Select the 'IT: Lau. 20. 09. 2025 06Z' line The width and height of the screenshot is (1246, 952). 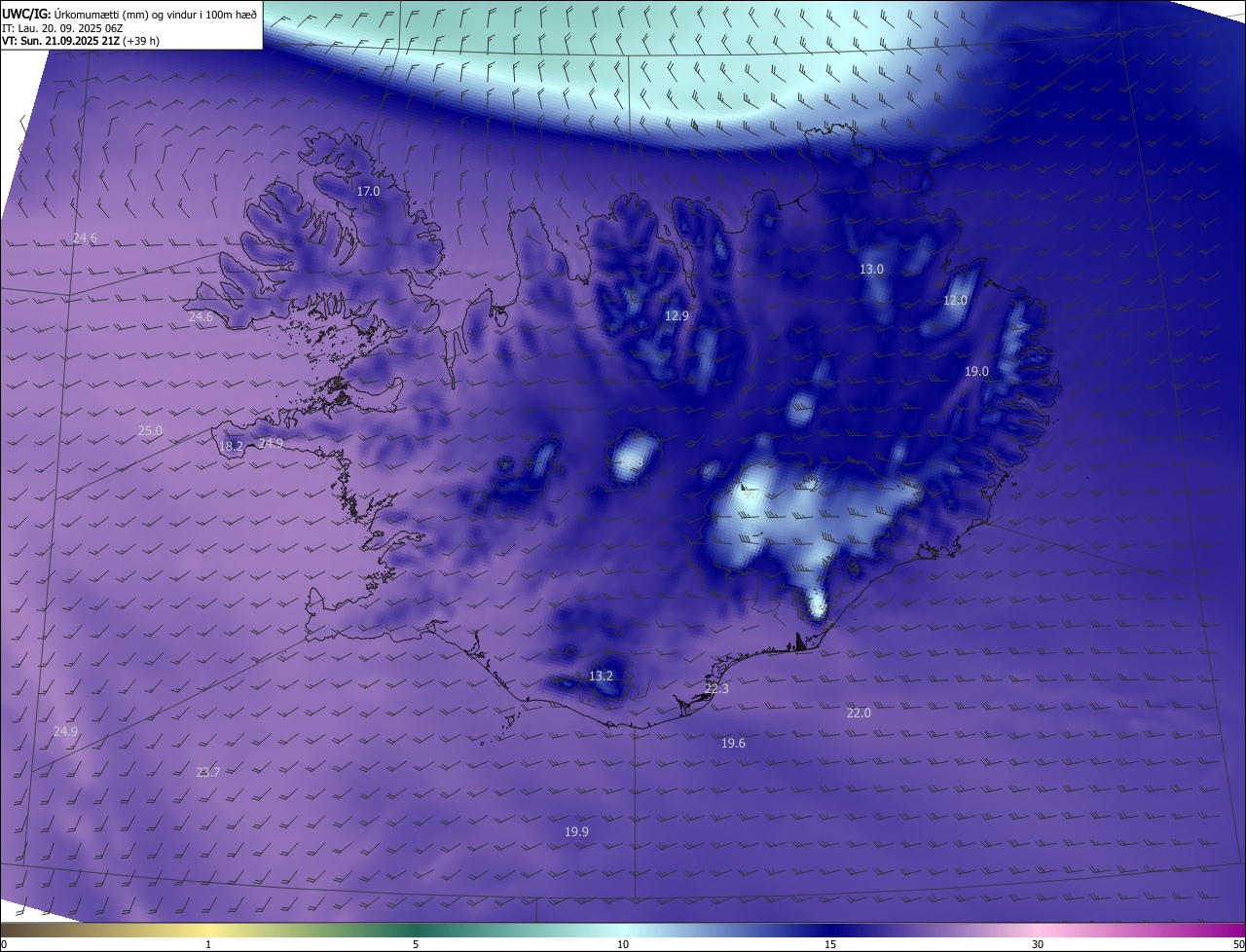tap(62, 27)
